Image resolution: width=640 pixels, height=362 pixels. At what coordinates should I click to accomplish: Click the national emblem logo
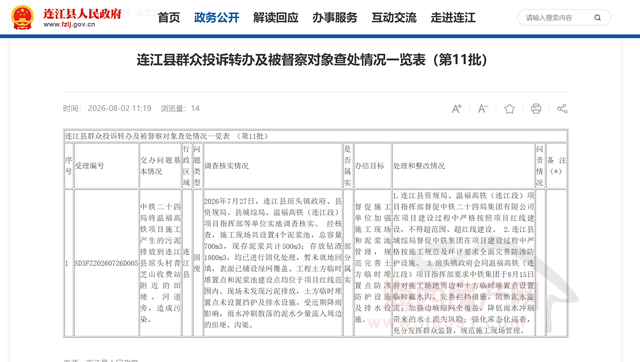pos(22,17)
